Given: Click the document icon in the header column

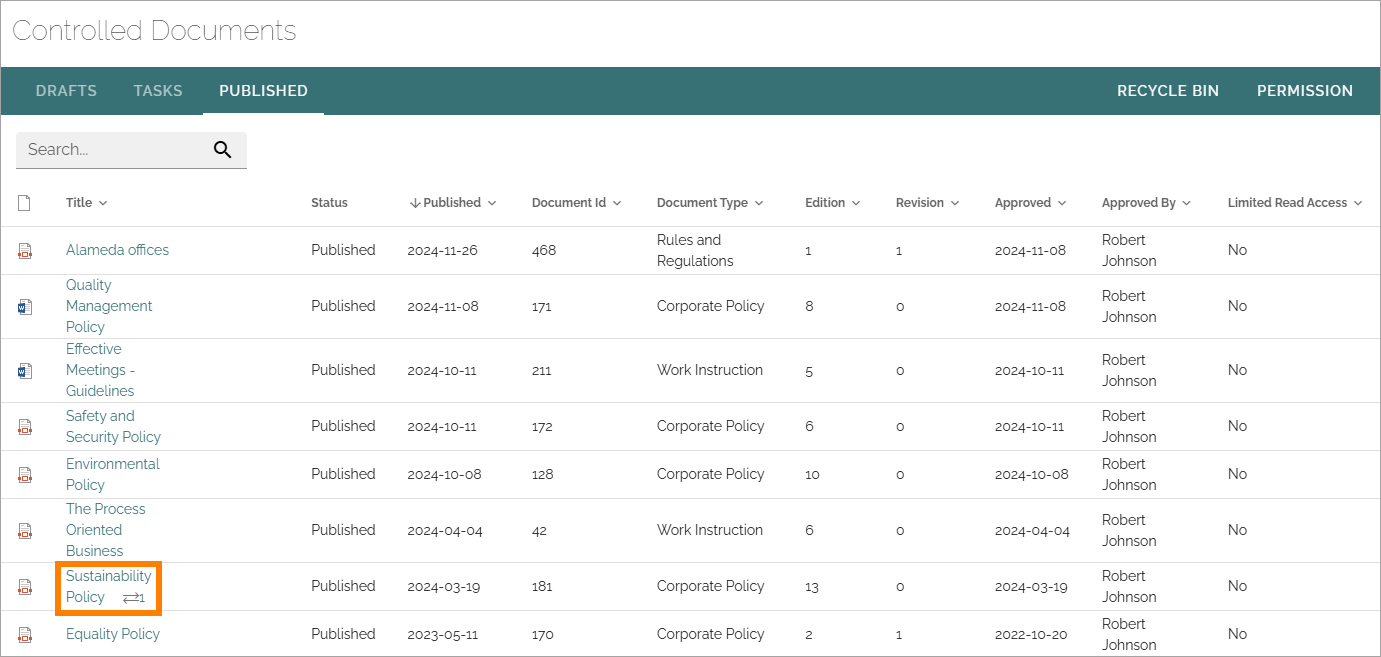Looking at the screenshot, I should pos(24,203).
